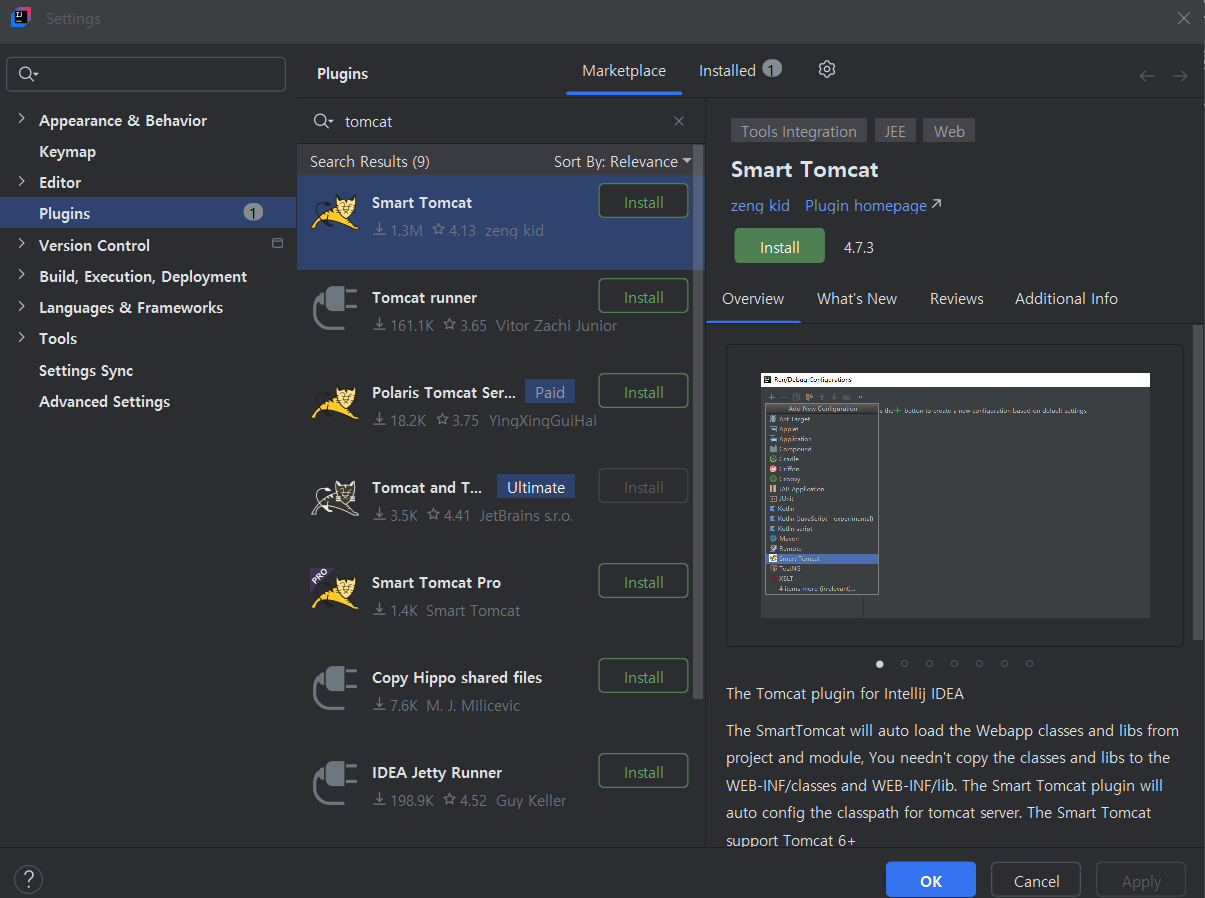Install the IDEA Jetty Runner plugin
The width and height of the screenshot is (1205, 898).
644,772
